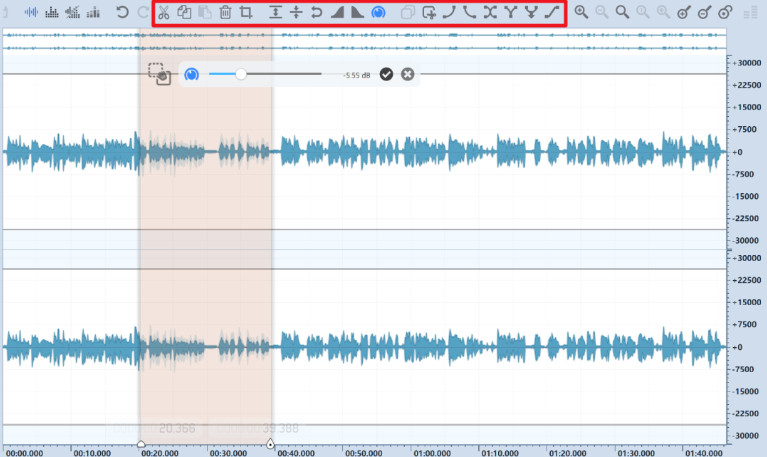Click 01:20.000 on the time ruler

click(567, 453)
